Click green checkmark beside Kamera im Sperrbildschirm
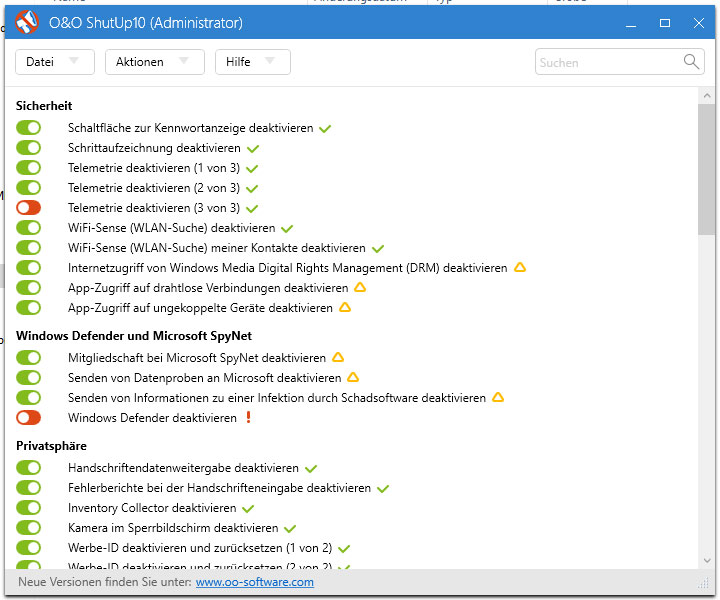Viewport: 720px width, 600px height. [290, 528]
